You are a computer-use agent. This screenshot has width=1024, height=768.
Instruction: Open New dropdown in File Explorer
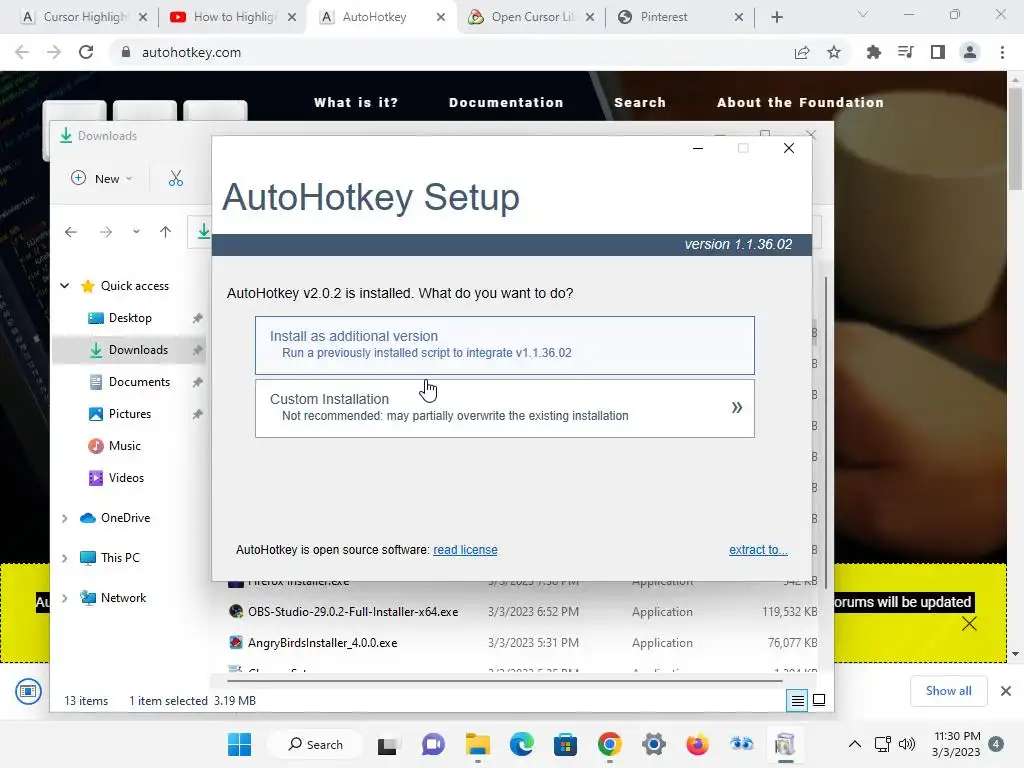[101, 178]
